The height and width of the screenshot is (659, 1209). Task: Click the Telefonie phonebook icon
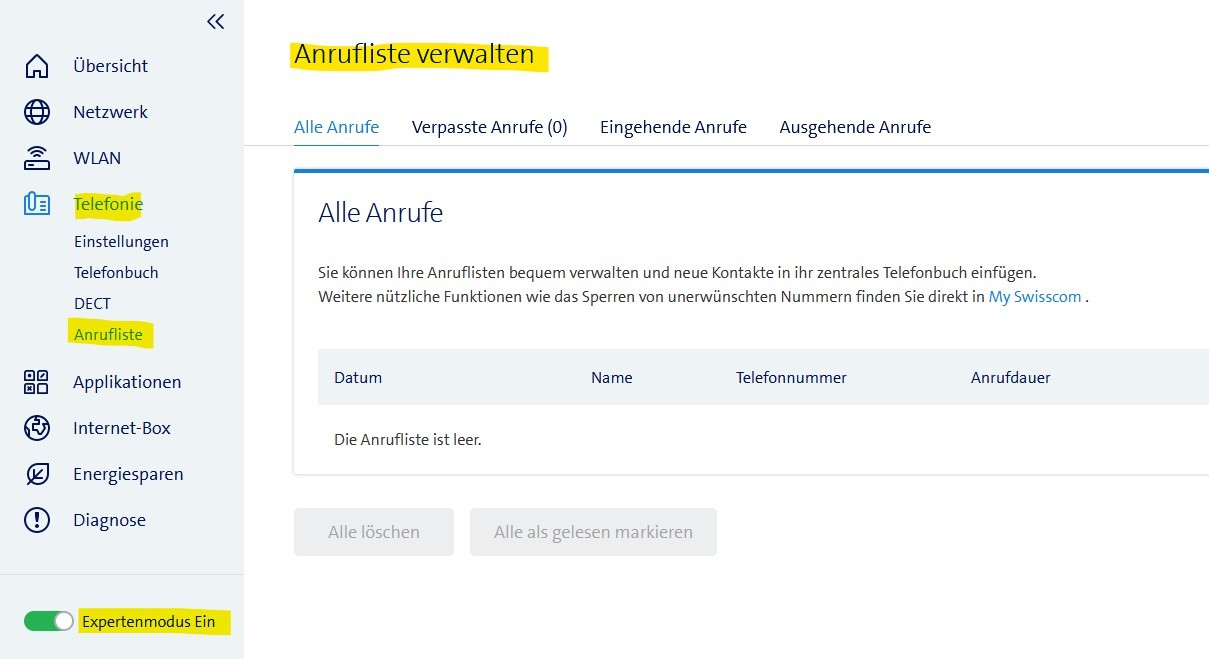pyautogui.click(x=37, y=204)
